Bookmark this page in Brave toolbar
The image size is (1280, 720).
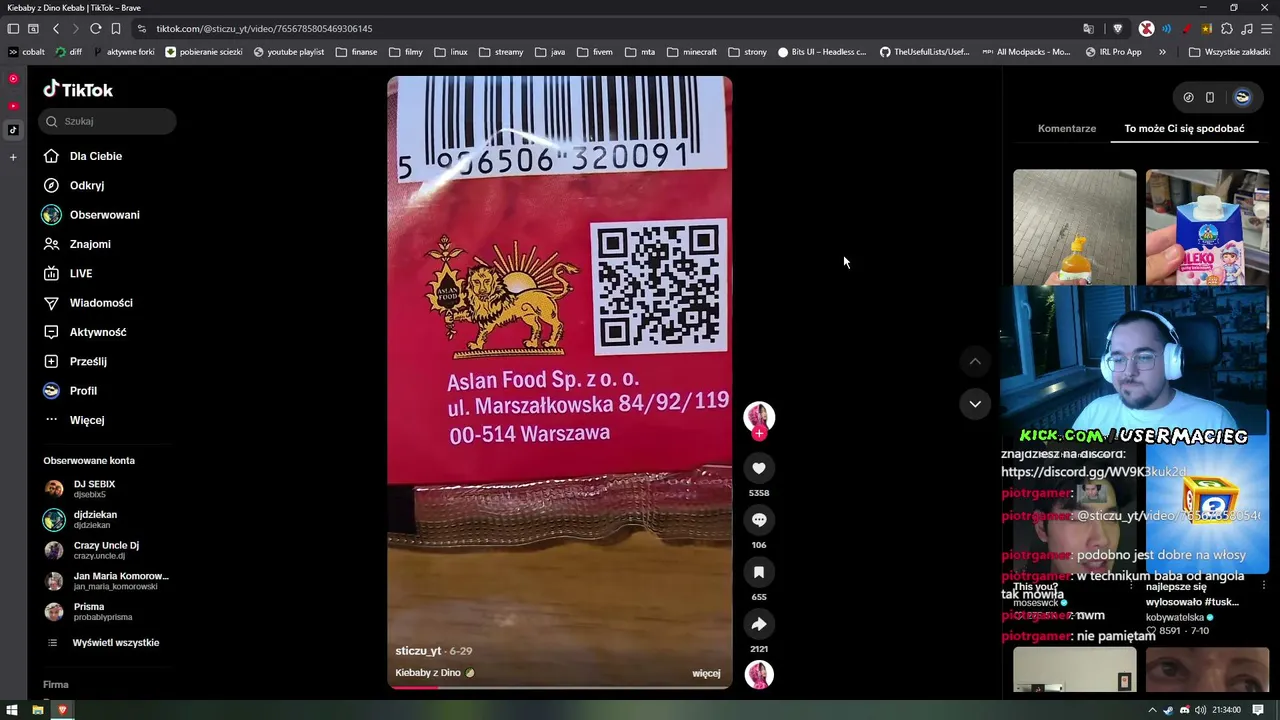[116, 29]
